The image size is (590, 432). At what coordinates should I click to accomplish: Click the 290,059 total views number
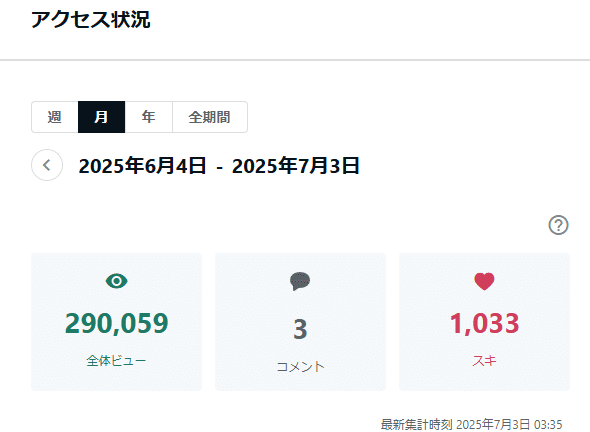[x=117, y=323]
